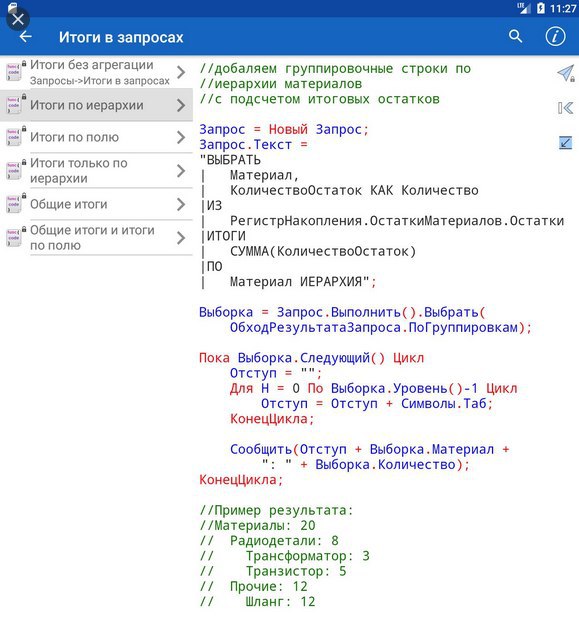The height and width of the screenshot is (627, 579).
Task: Click 'КоличествоОстаток КАК Количество' line
Action: click(x=354, y=190)
